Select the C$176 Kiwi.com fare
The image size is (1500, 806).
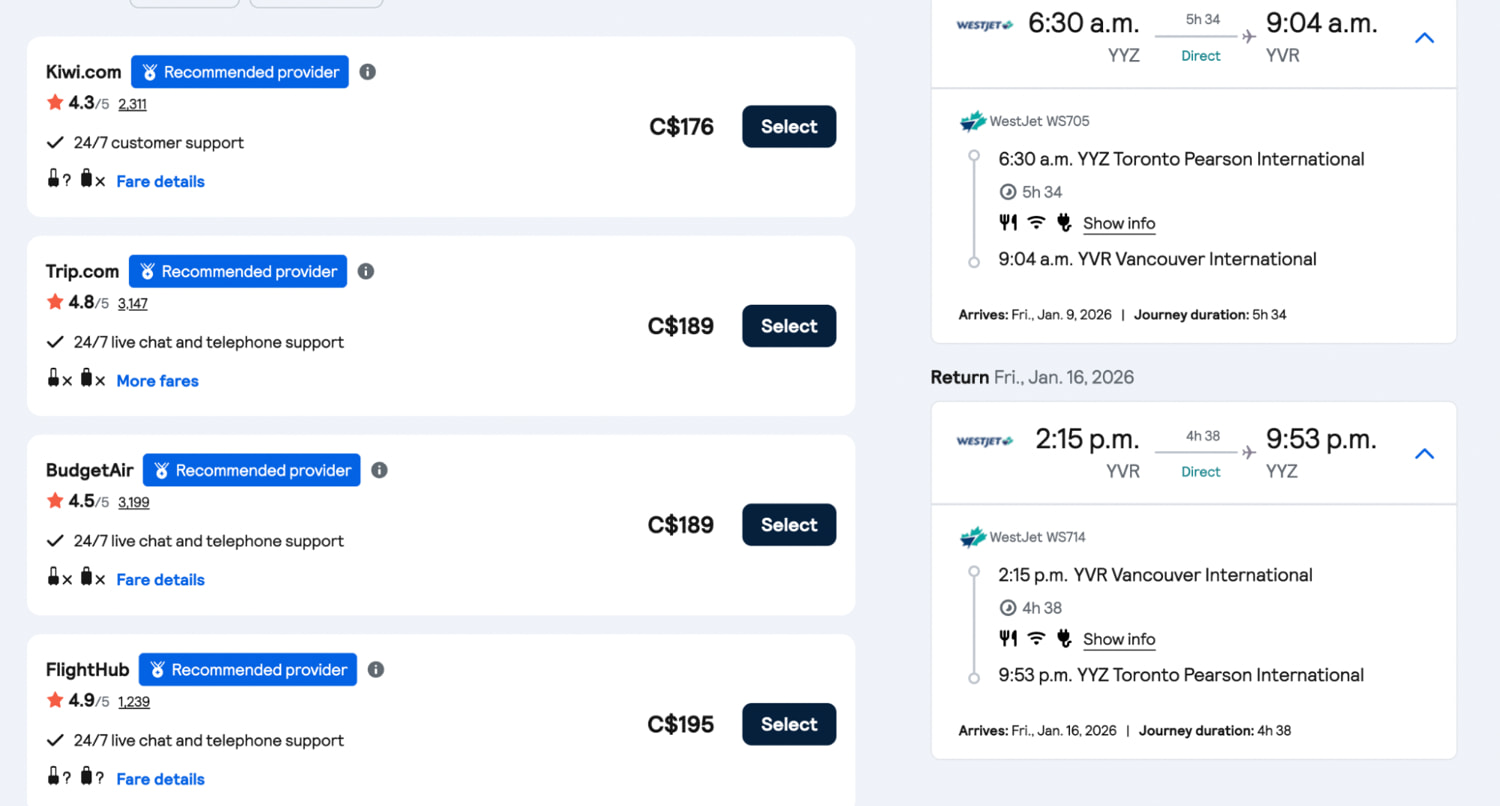[x=788, y=126]
